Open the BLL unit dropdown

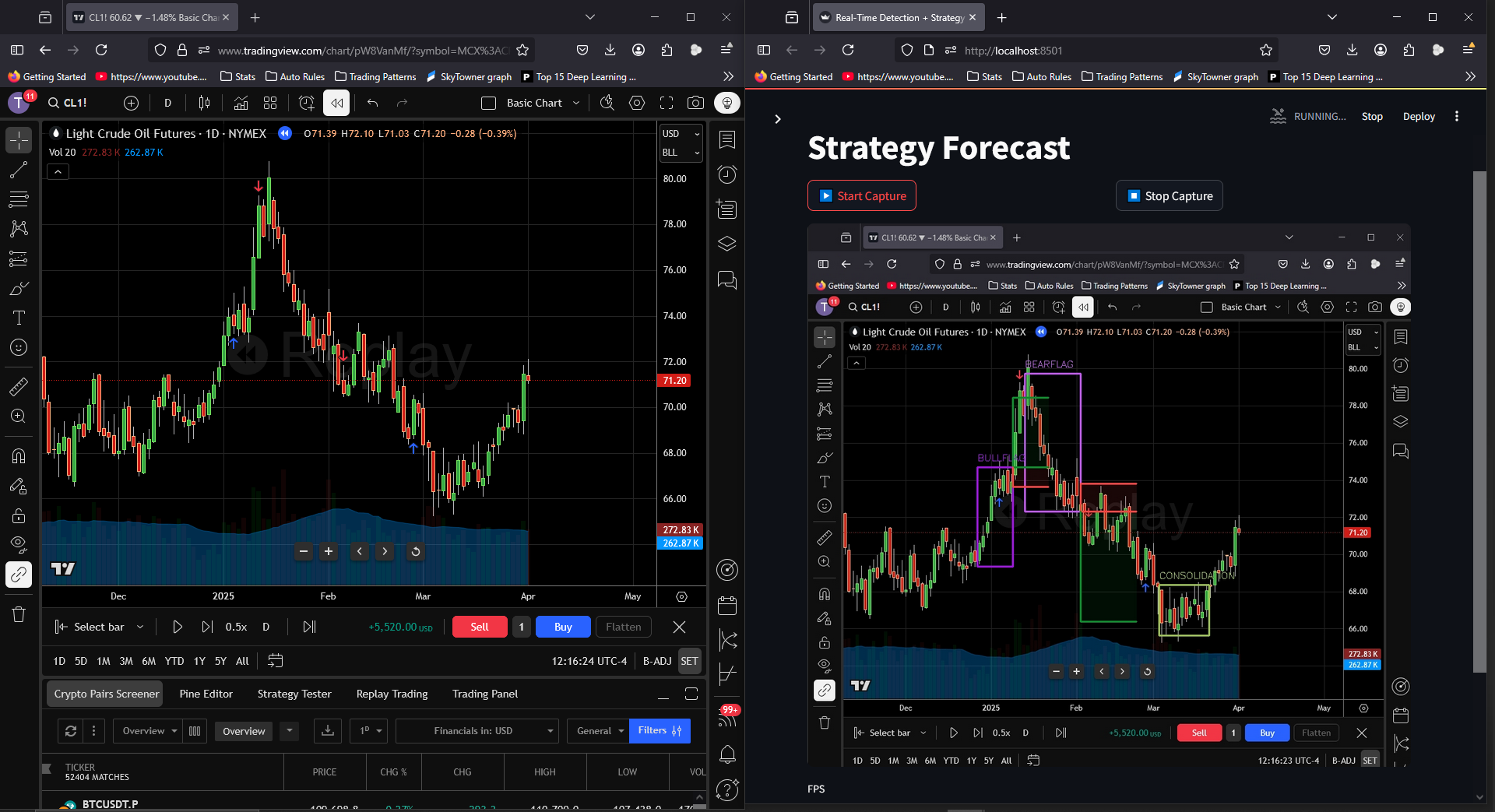pyautogui.click(x=681, y=153)
